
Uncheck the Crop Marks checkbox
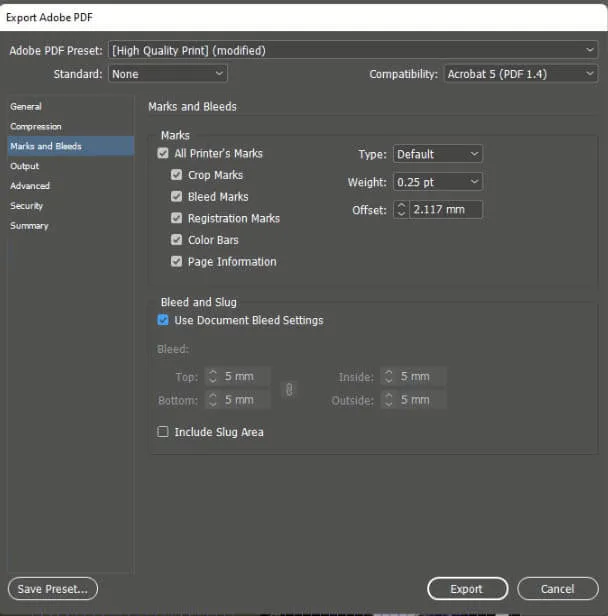tap(177, 175)
